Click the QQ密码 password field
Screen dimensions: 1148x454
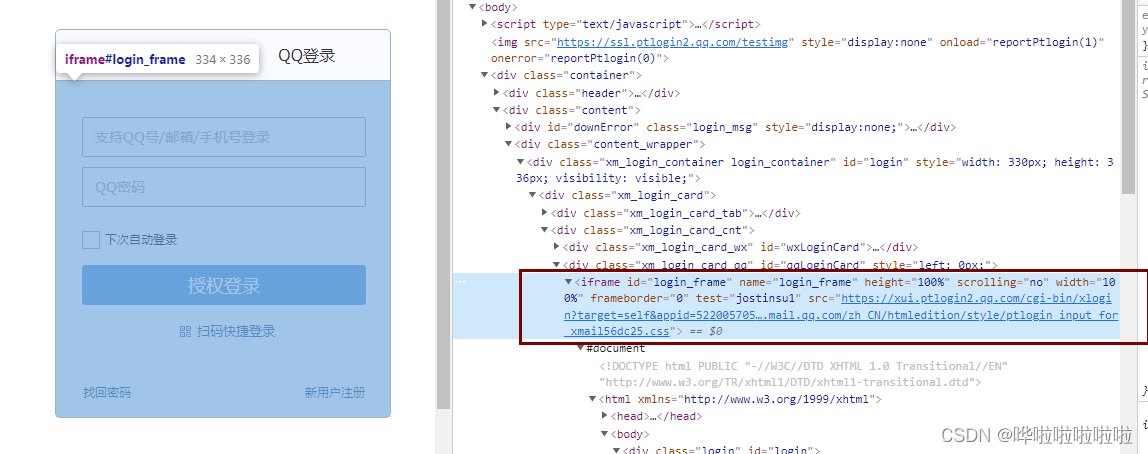pyautogui.click(x=223, y=187)
